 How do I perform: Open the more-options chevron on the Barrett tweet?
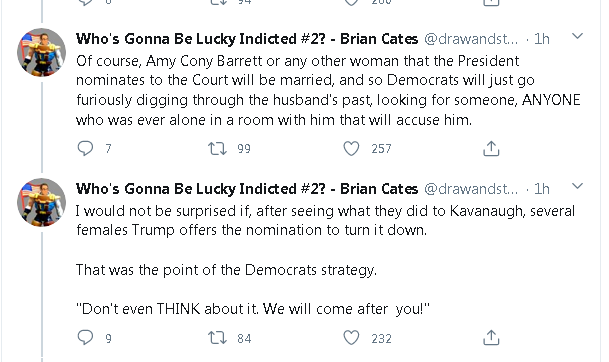pos(578,36)
